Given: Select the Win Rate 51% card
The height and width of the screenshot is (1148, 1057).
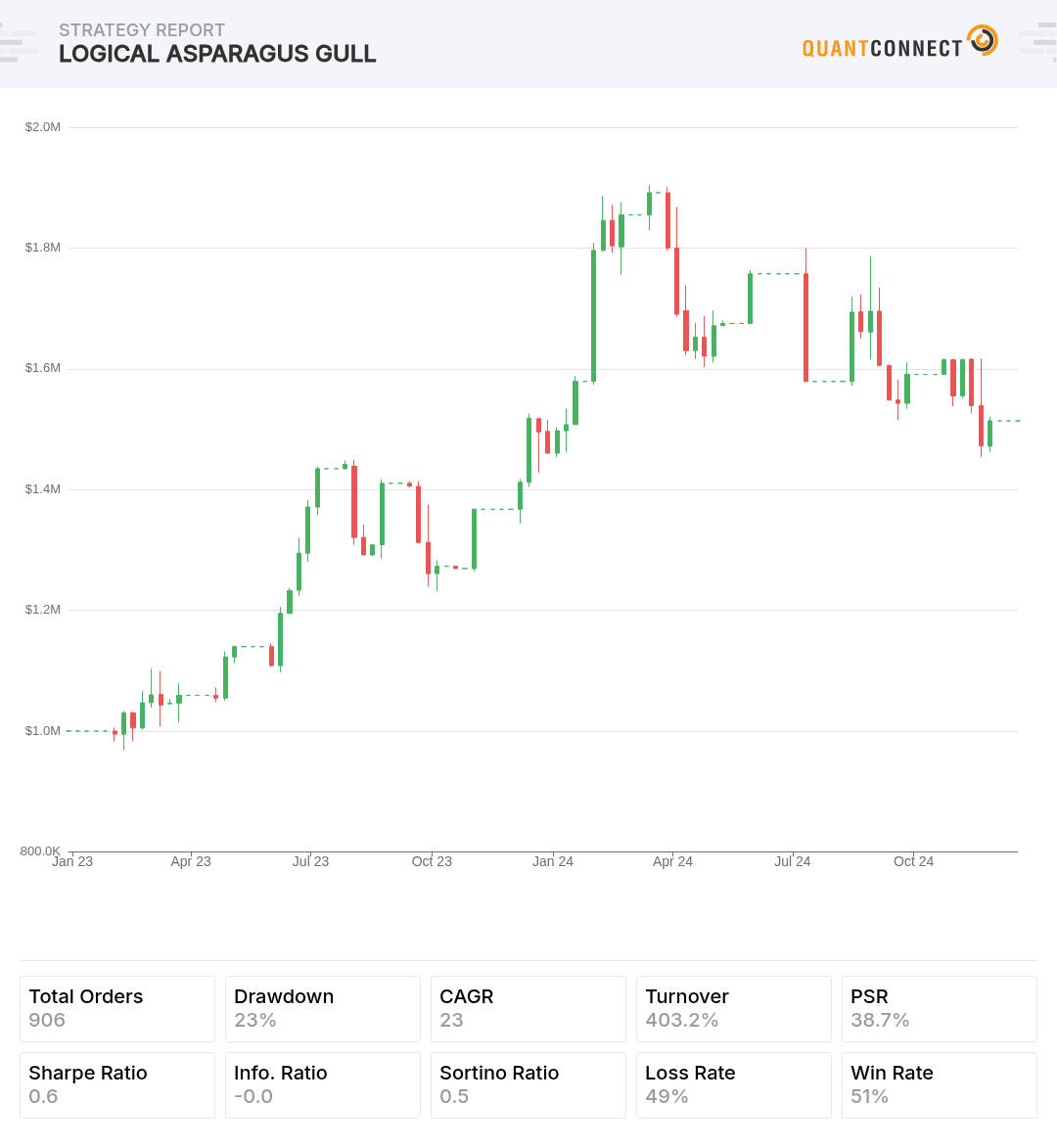Looking at the screenshot, I should coord(940,1085).
